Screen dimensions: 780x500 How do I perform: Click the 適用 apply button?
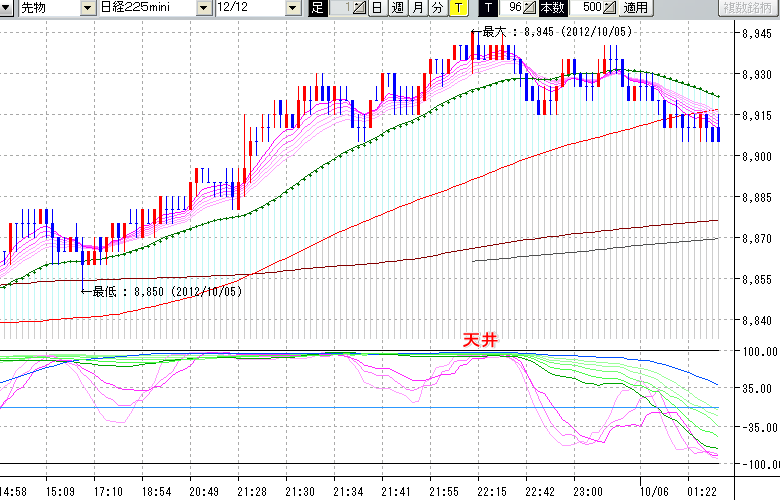point(635,8)
